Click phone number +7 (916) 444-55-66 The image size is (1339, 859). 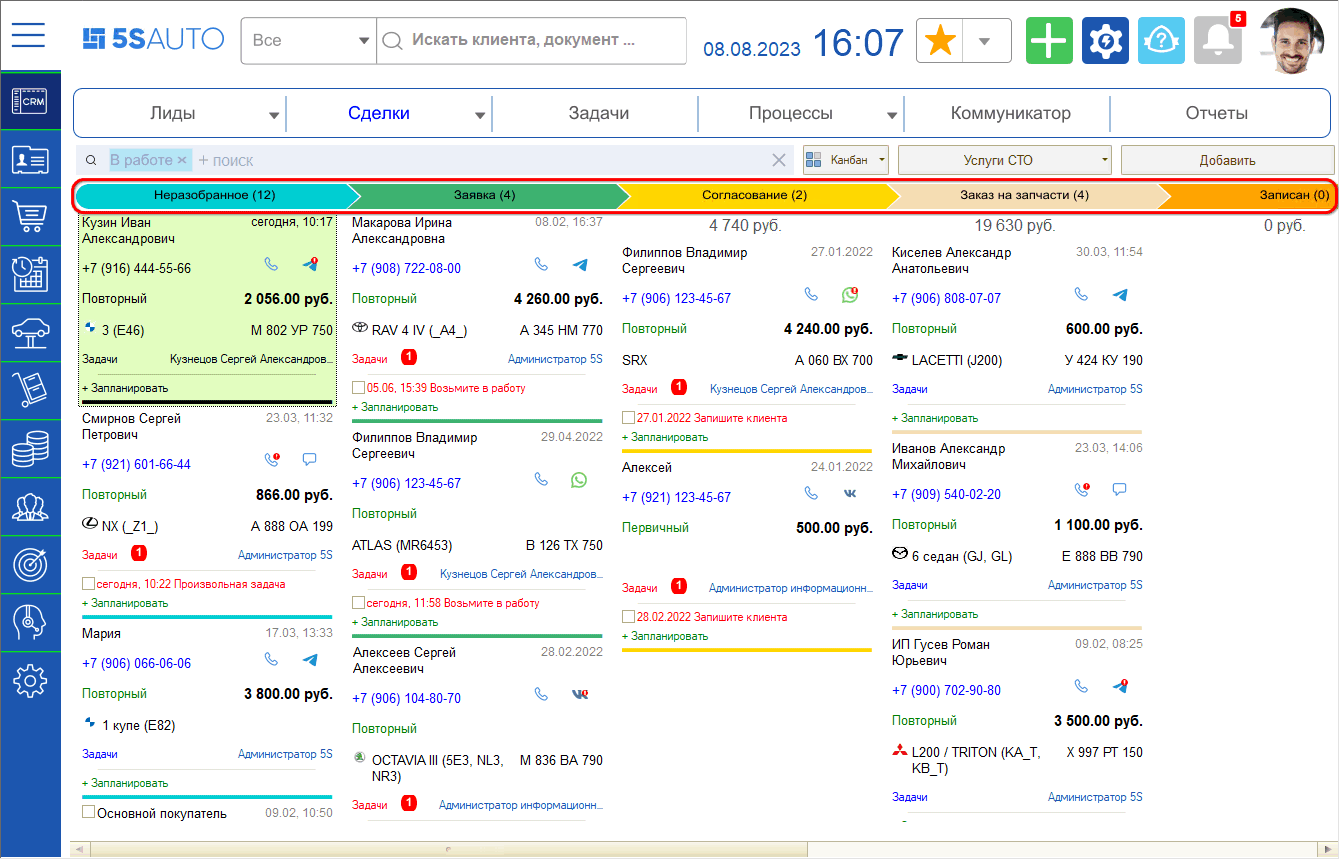coord(136,269)
